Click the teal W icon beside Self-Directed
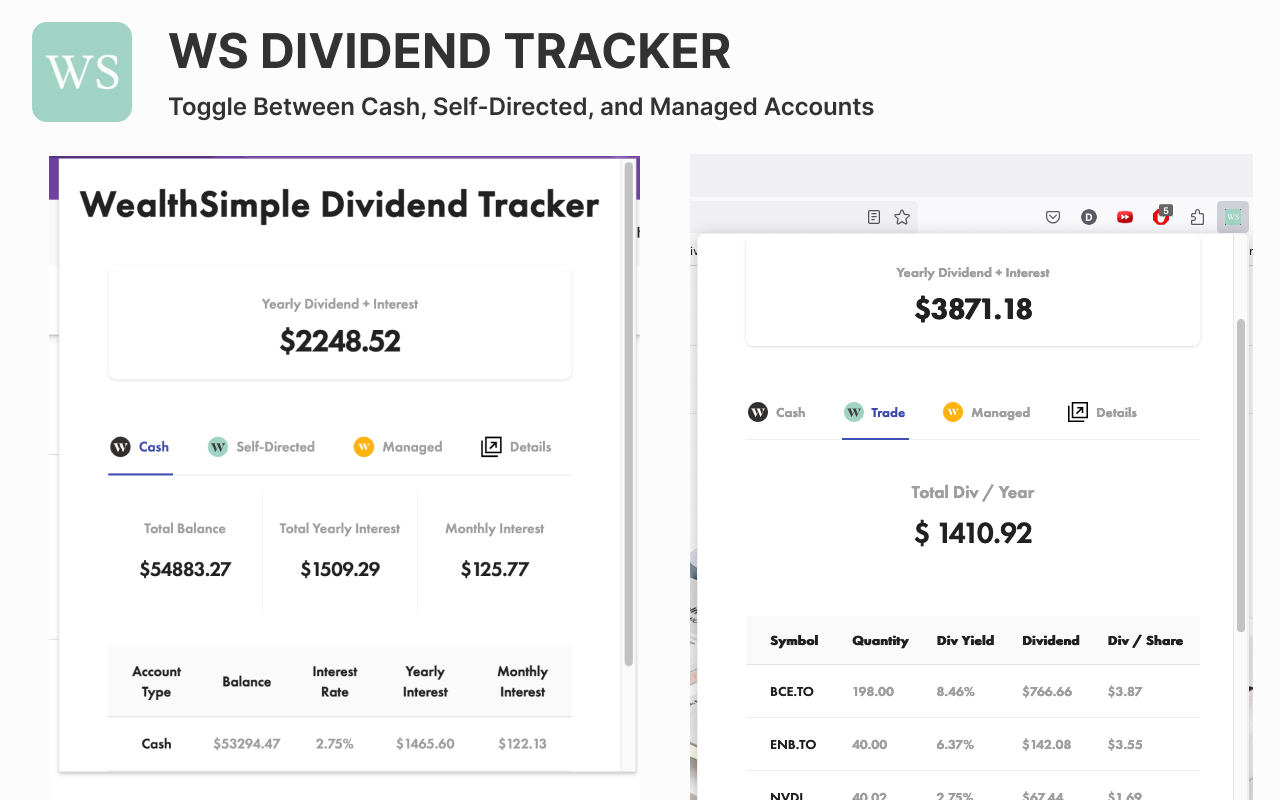 217,447
